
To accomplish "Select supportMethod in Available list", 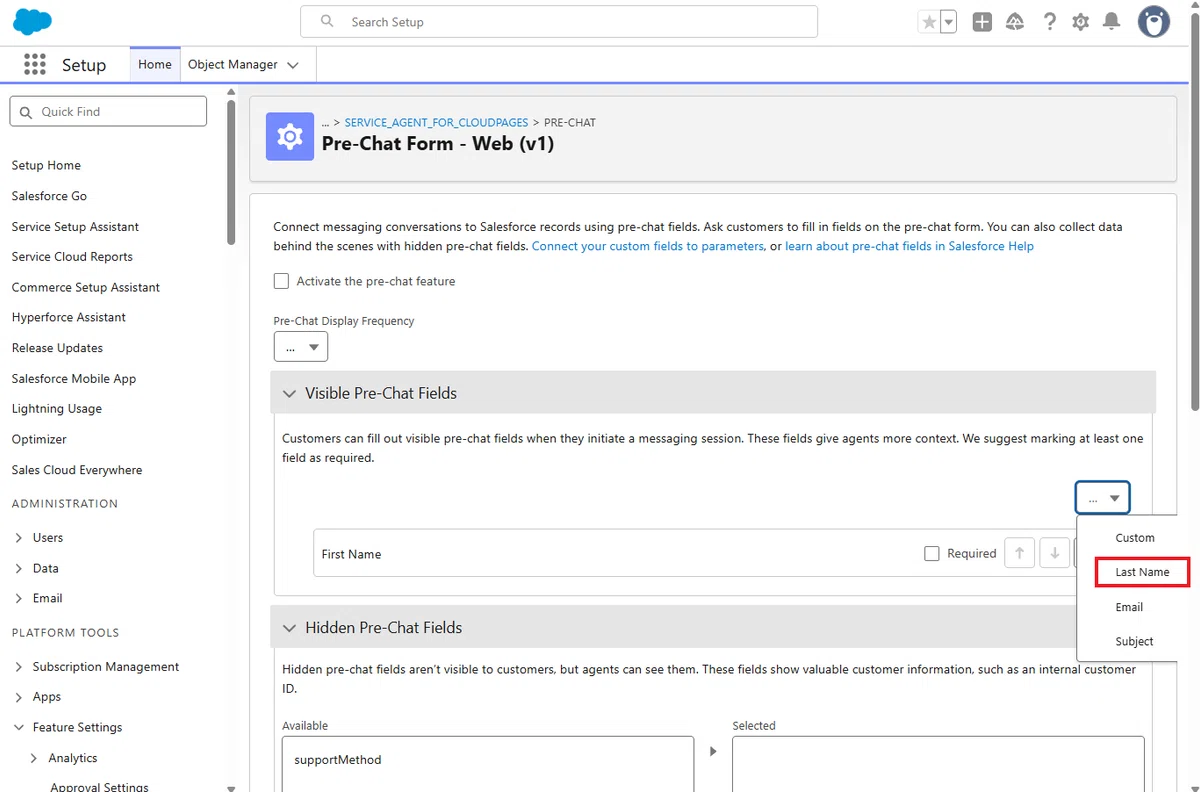I will pos(338,760).
